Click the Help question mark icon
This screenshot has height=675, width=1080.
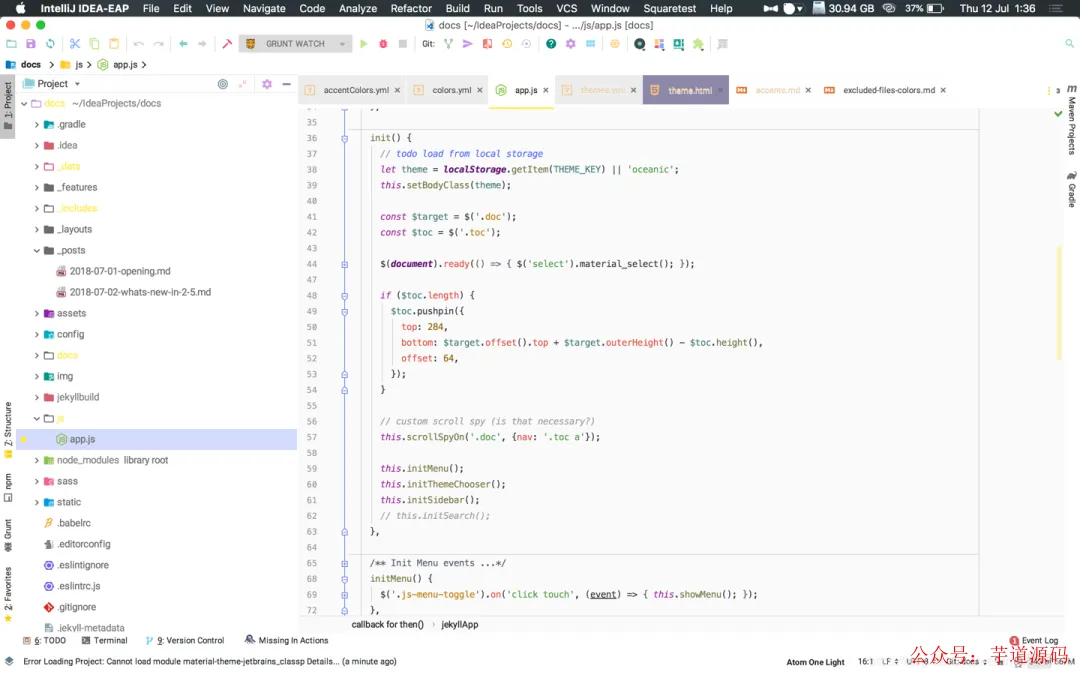[x=551, y=44]
